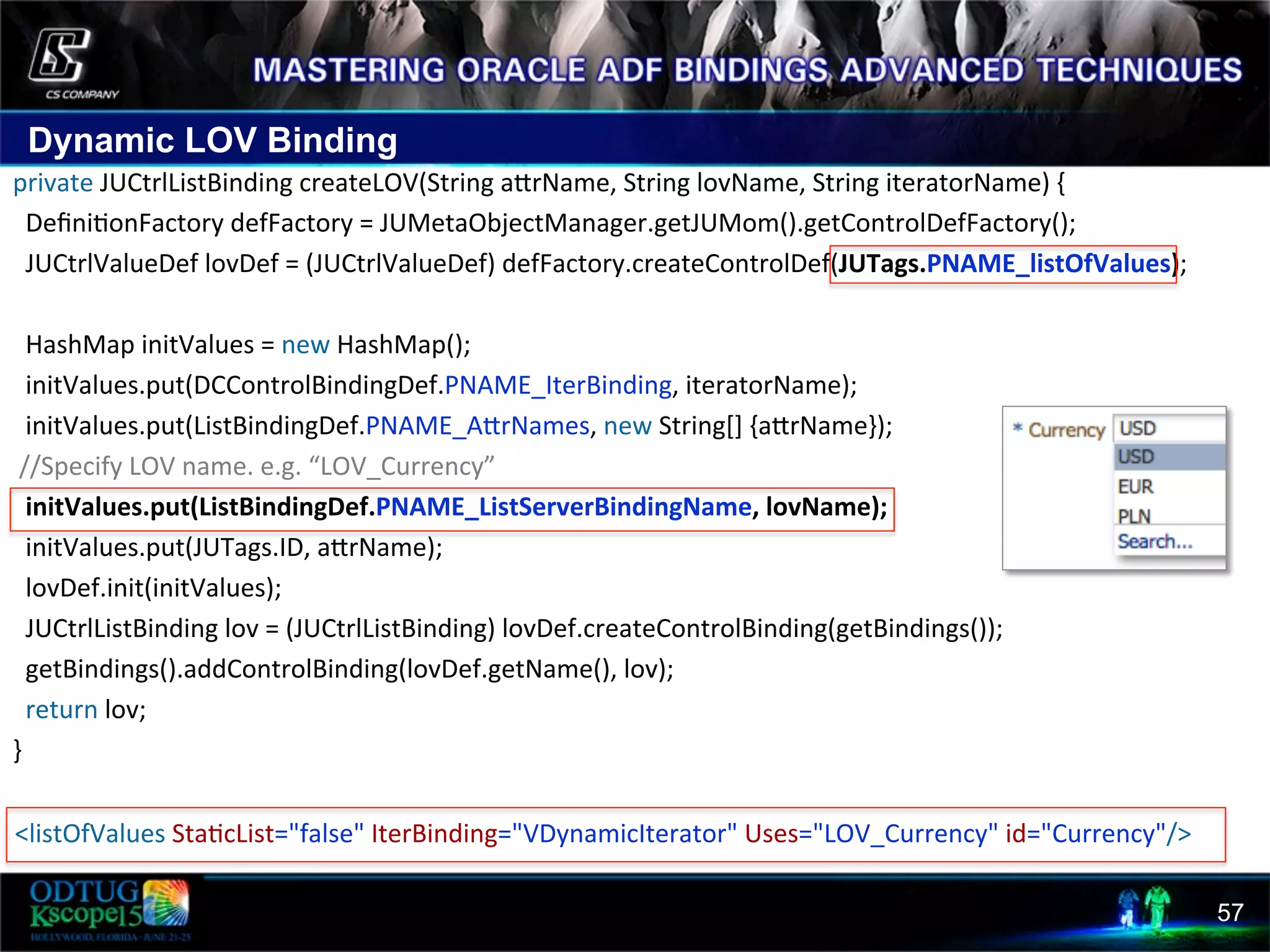The width and height of the screenshot is (1270, 952).
Task: Click the Dynamic LOV Binding heading
Action: [213, 140]
